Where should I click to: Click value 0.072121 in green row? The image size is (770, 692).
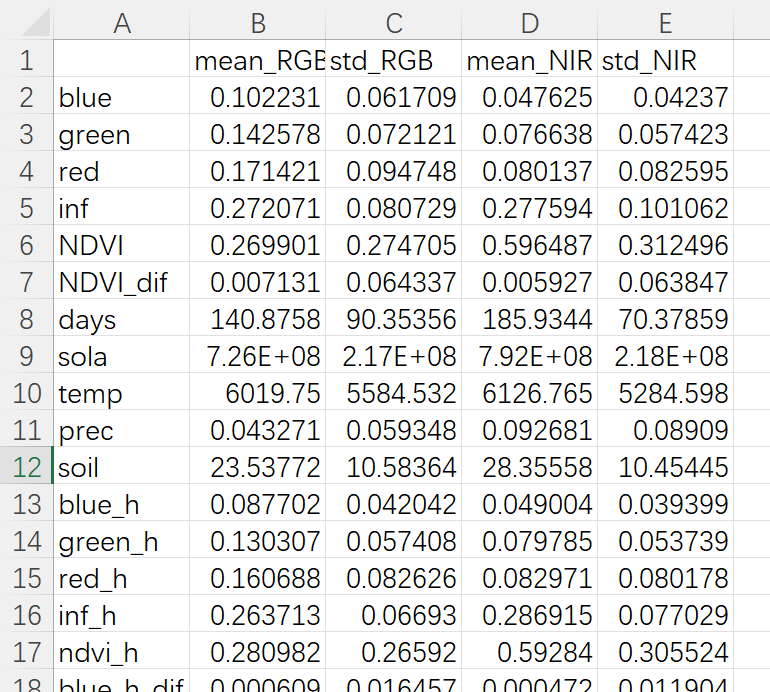click(393, 134)
